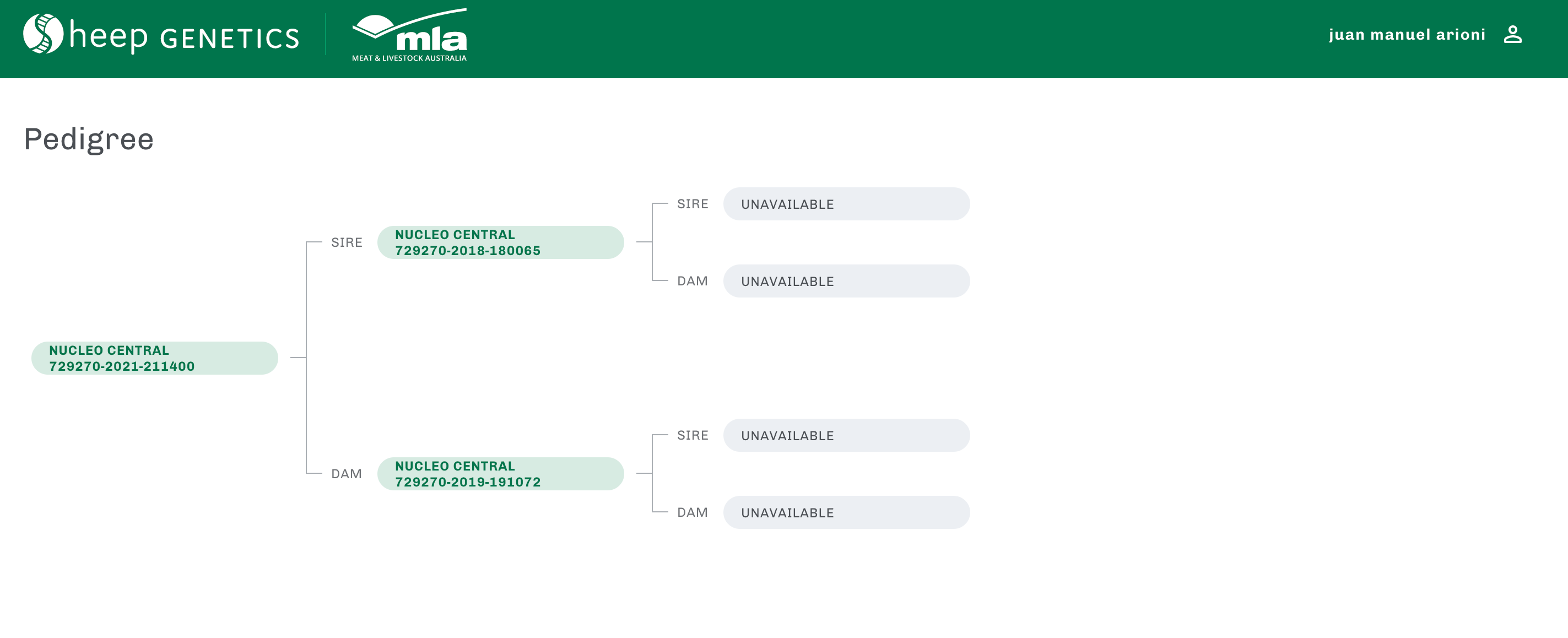Click the unavailable sire of animal 191072
Screen dimensions: 1568x638
coord(846,435)
